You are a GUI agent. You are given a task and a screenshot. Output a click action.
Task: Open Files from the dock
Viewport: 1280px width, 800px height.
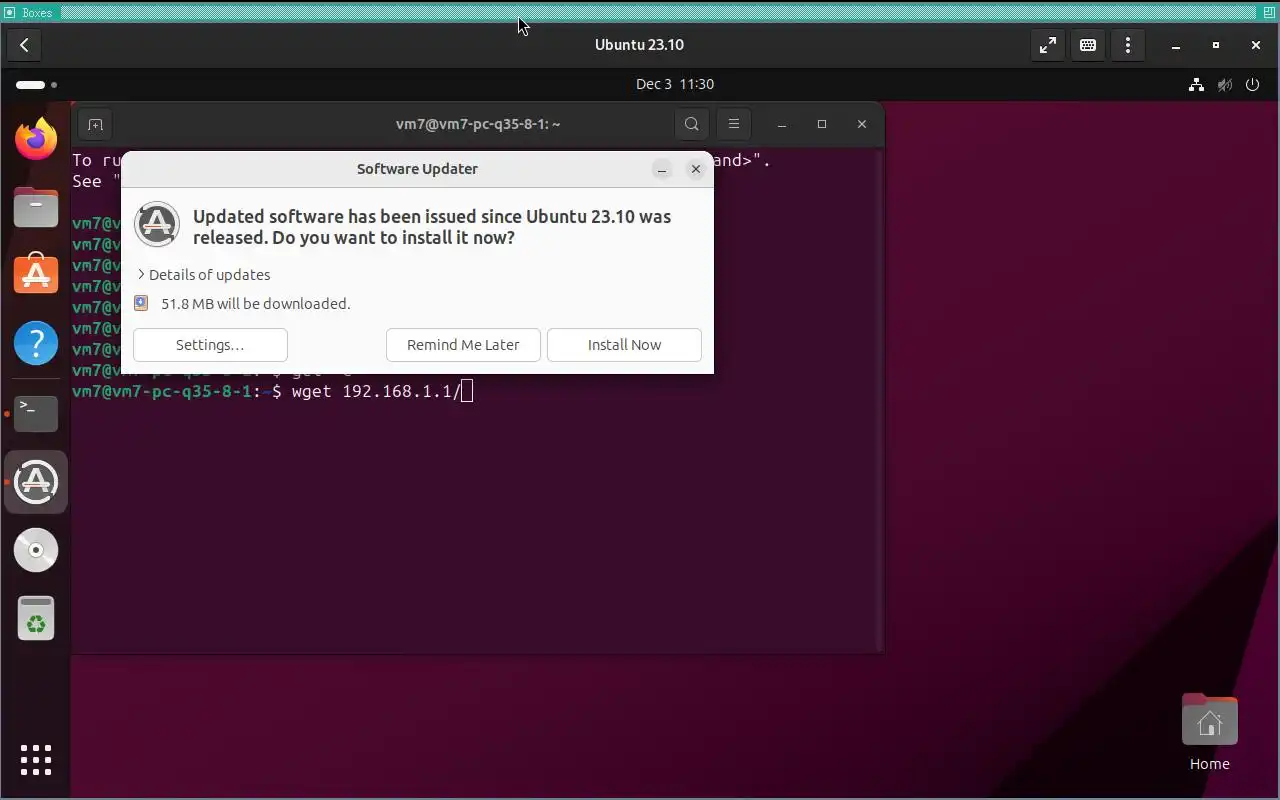tap(36, 207)
